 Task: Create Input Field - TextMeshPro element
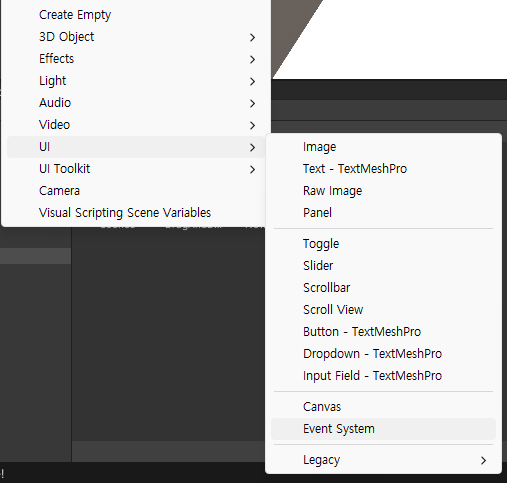383,376
